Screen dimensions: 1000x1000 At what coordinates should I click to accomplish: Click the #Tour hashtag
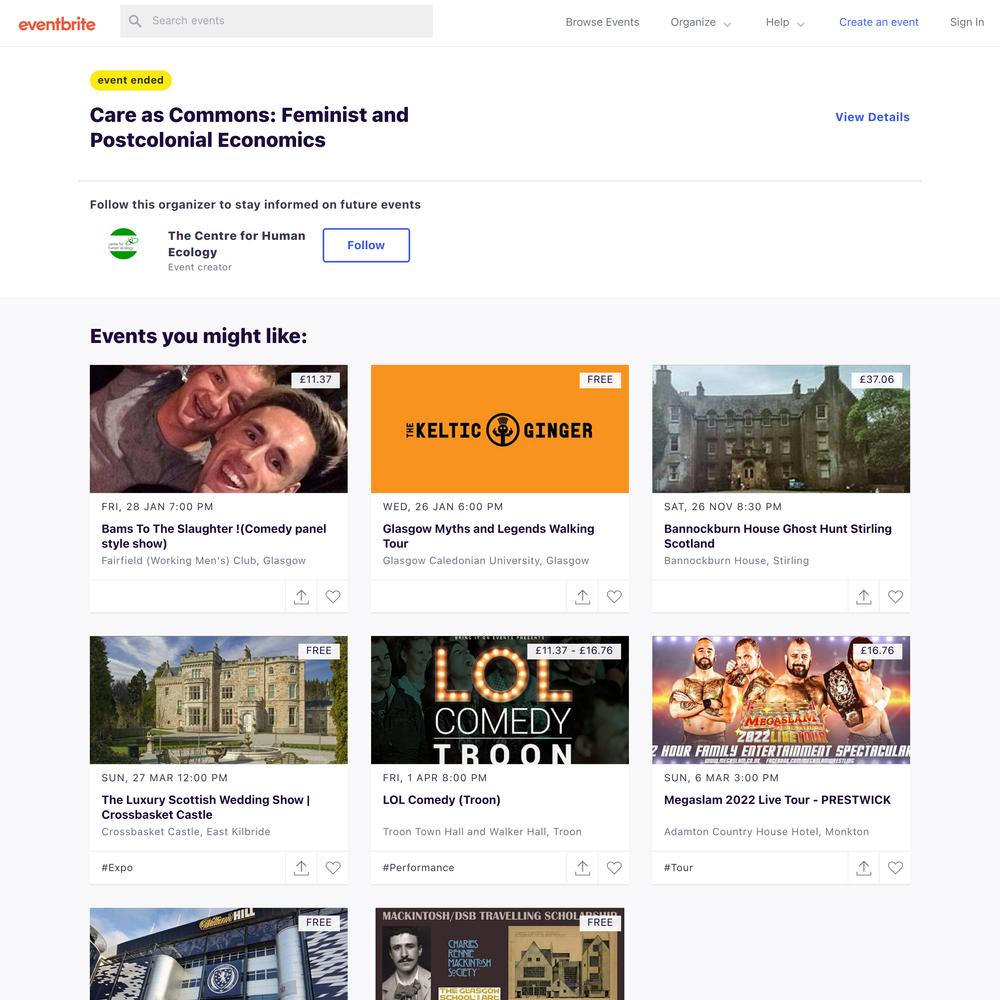pos(679,867)
